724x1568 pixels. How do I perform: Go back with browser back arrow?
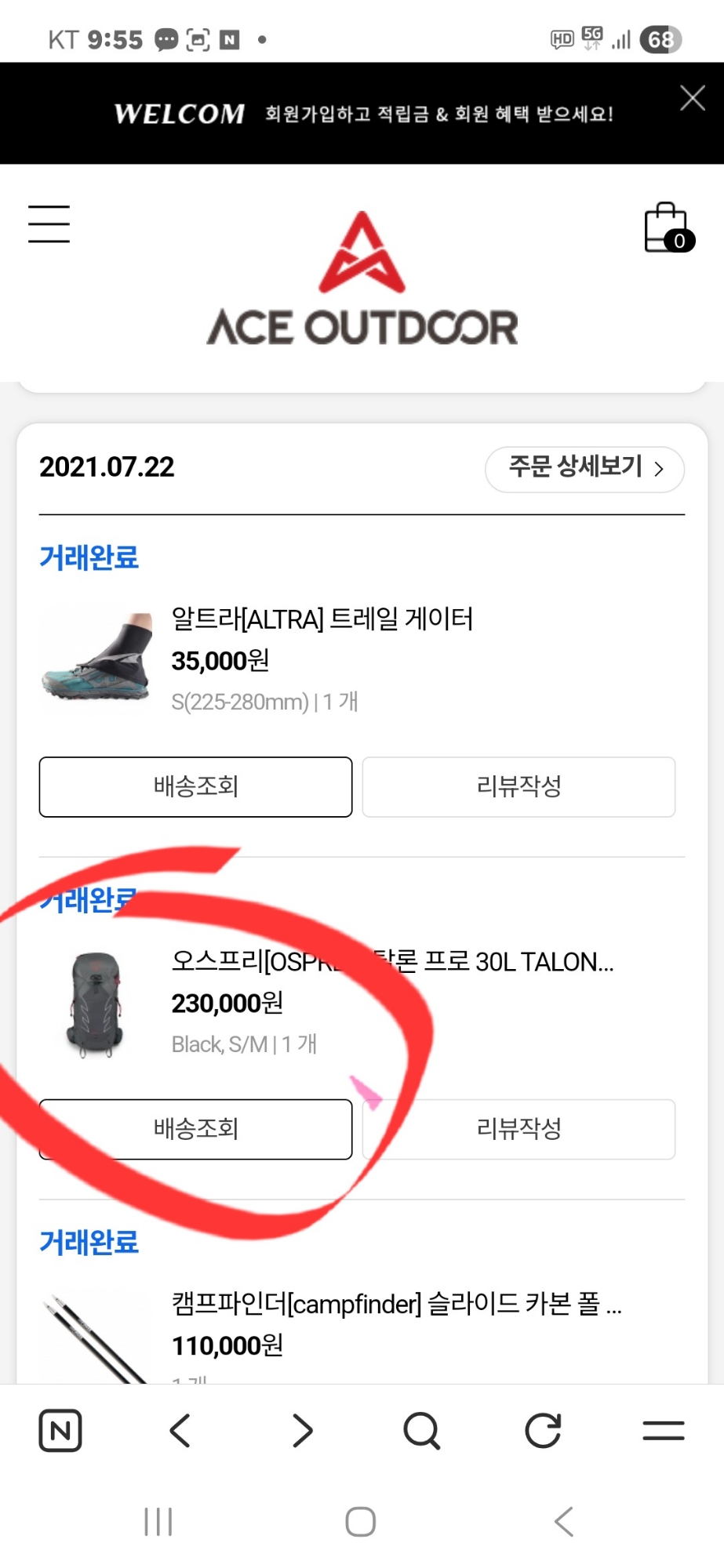180,1430
